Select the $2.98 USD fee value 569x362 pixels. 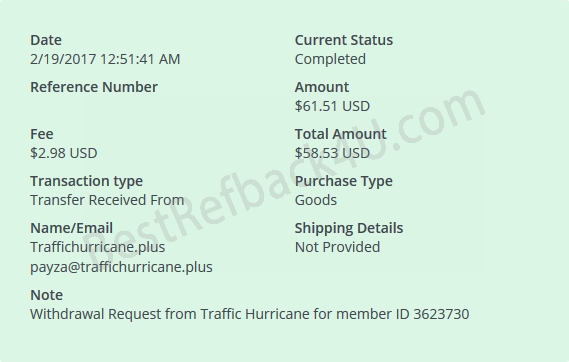click(x=64, y=153)
